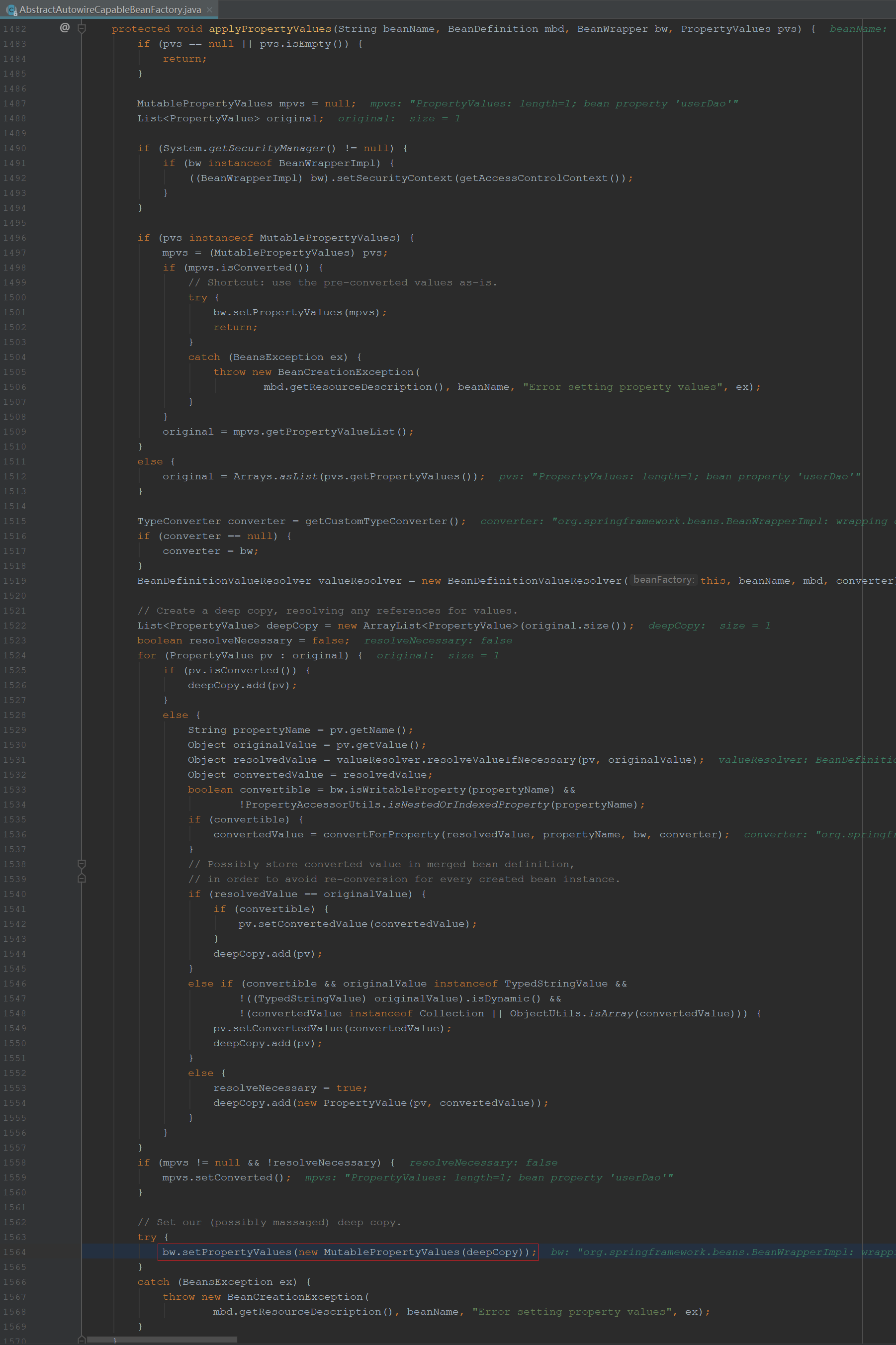The image size is (896, 1345).
Task: Click the applyPropertyValues method name
Action: [x=269, y=28]
